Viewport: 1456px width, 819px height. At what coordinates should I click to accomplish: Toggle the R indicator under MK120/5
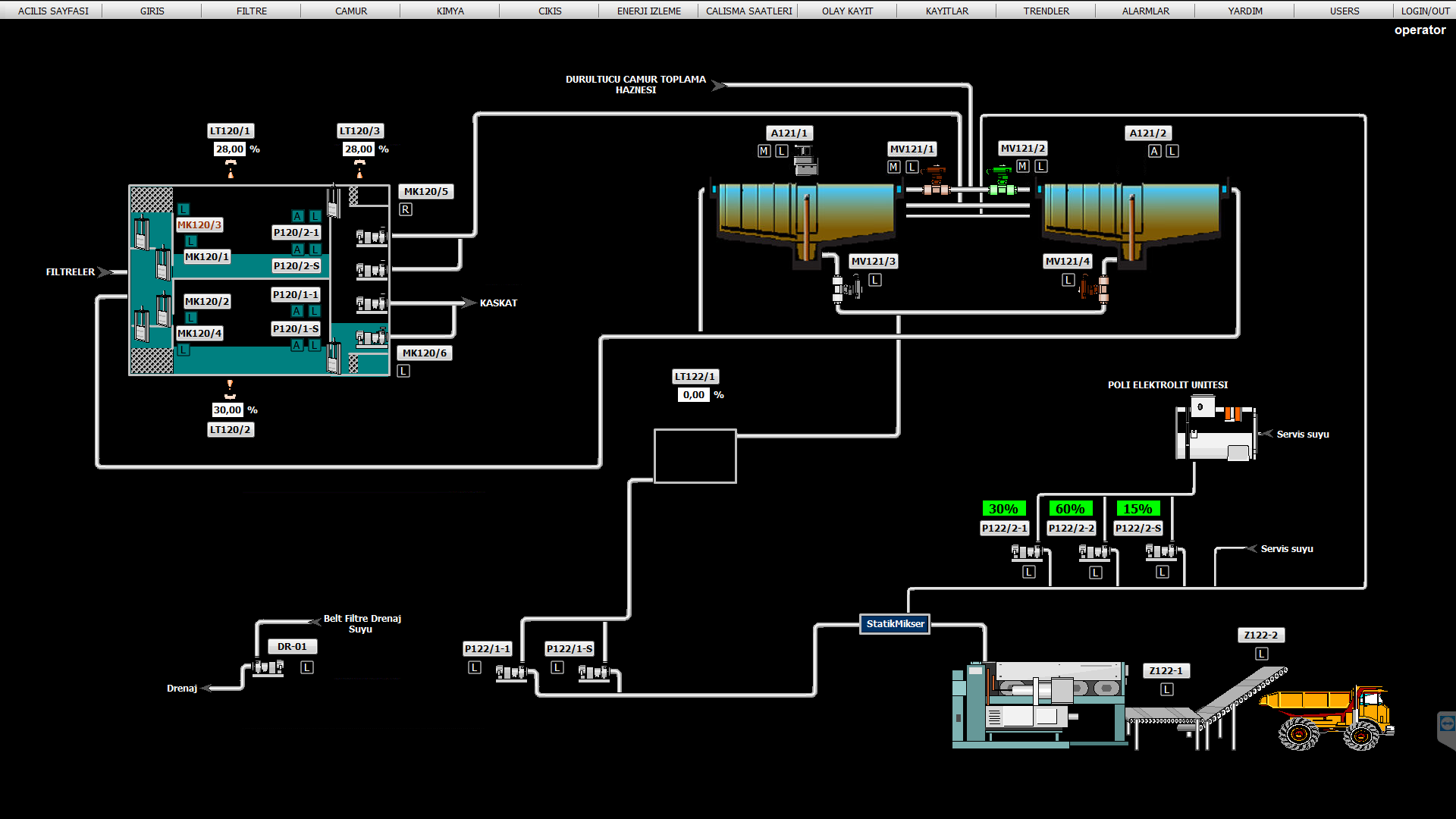(x=406, y=210)
